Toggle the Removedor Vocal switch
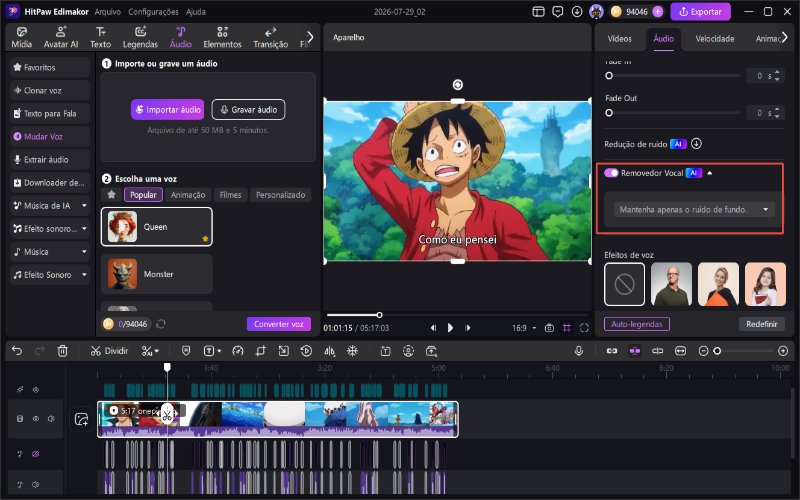Viewport: 800px width, 500px height. [x=611, y=173]
